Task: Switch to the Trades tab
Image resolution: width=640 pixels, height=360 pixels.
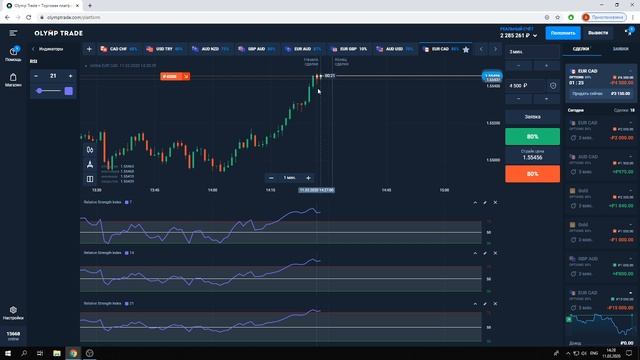Action: point(581,49)
